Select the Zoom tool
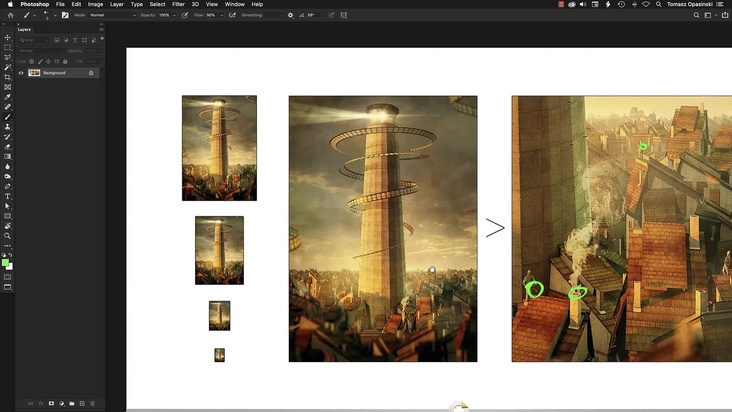 point(7,236)
